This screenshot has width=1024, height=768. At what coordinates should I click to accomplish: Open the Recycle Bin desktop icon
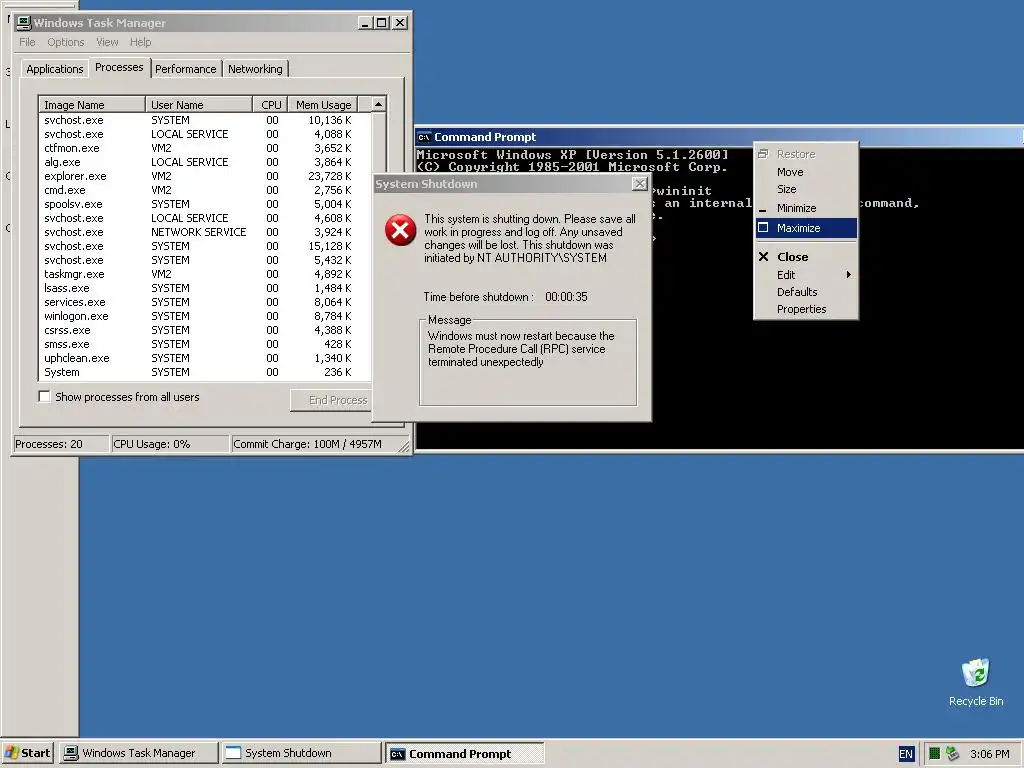coord(976,682)
